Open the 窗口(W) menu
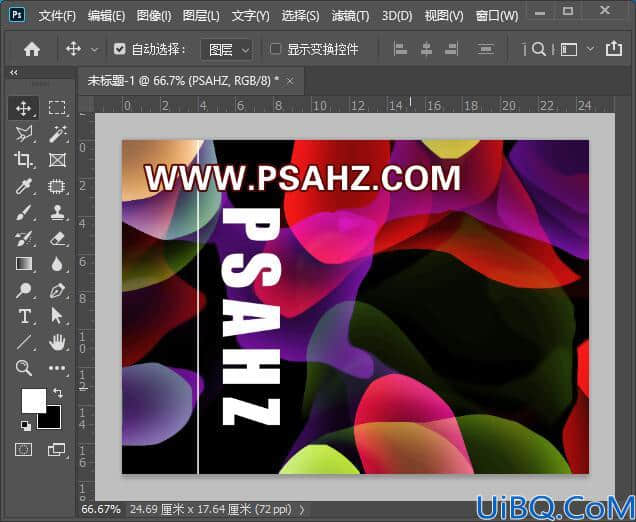Image resolution: width=636 pixels, height=522 pixels. [x=496, y=16]
